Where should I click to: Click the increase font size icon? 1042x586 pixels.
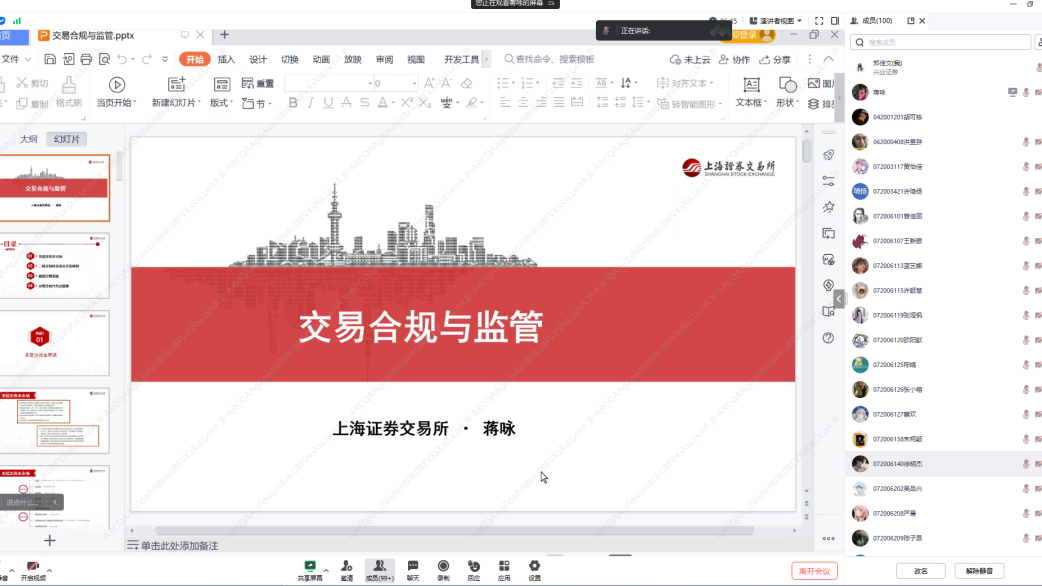[429, 83]
